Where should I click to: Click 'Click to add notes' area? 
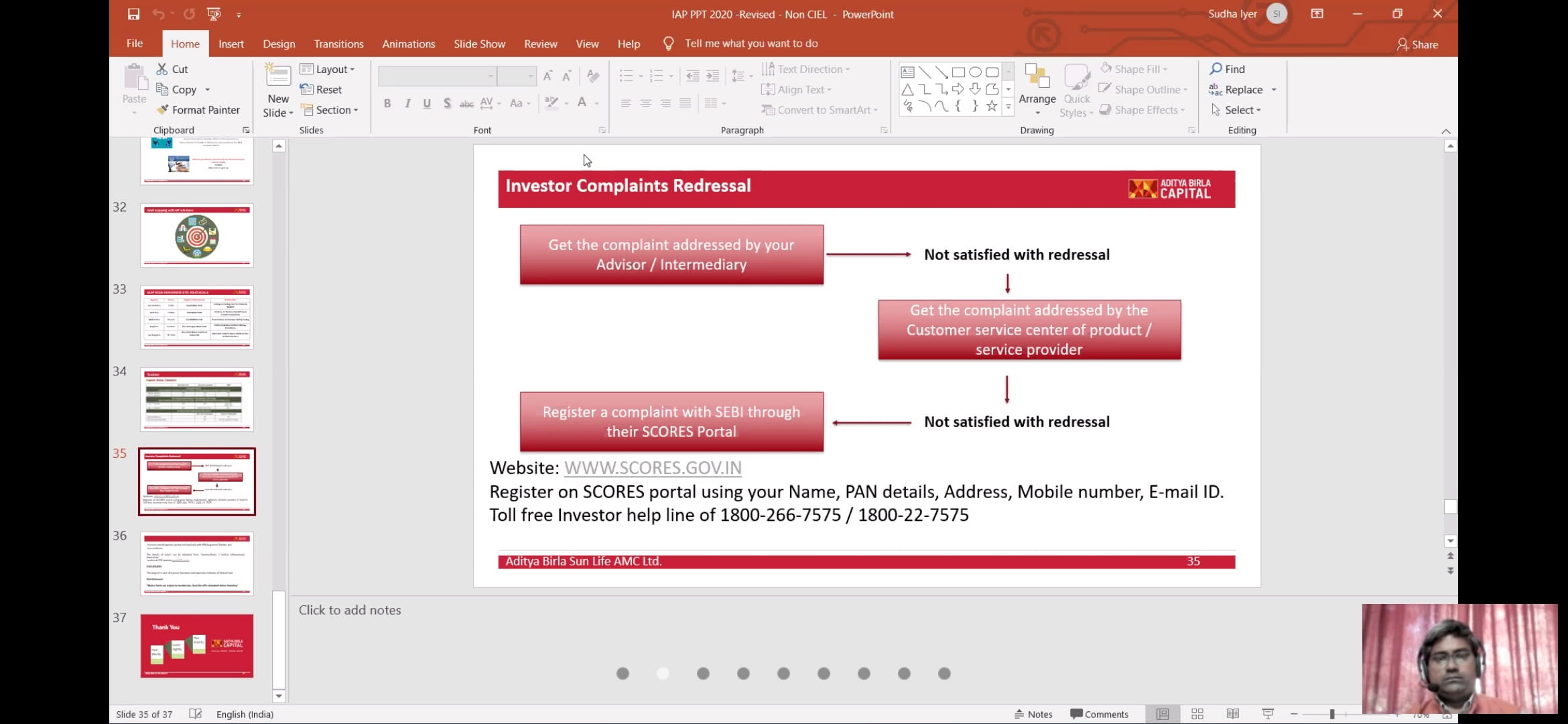(350, 610)
